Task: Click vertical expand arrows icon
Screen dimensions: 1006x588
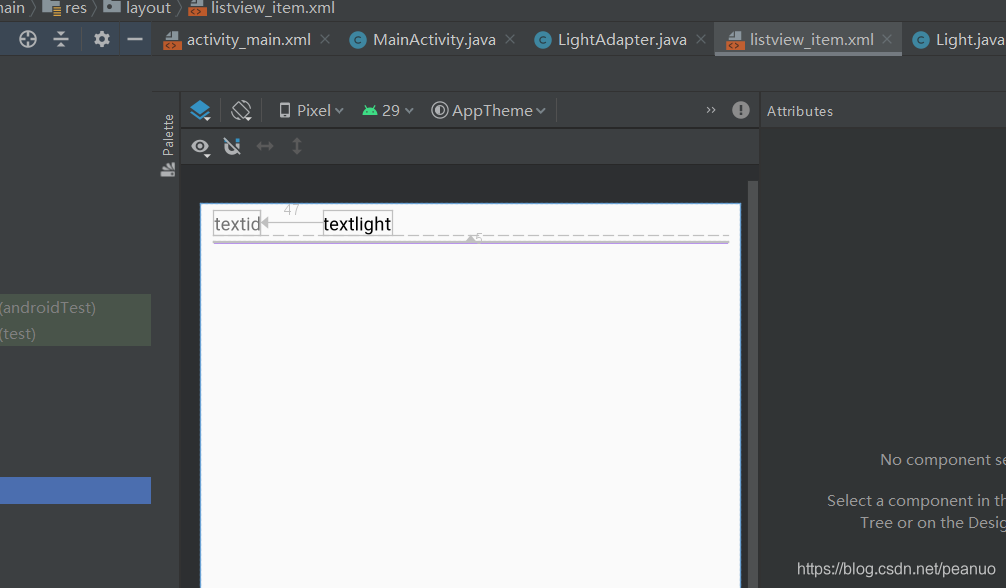Action: point(296,146)
